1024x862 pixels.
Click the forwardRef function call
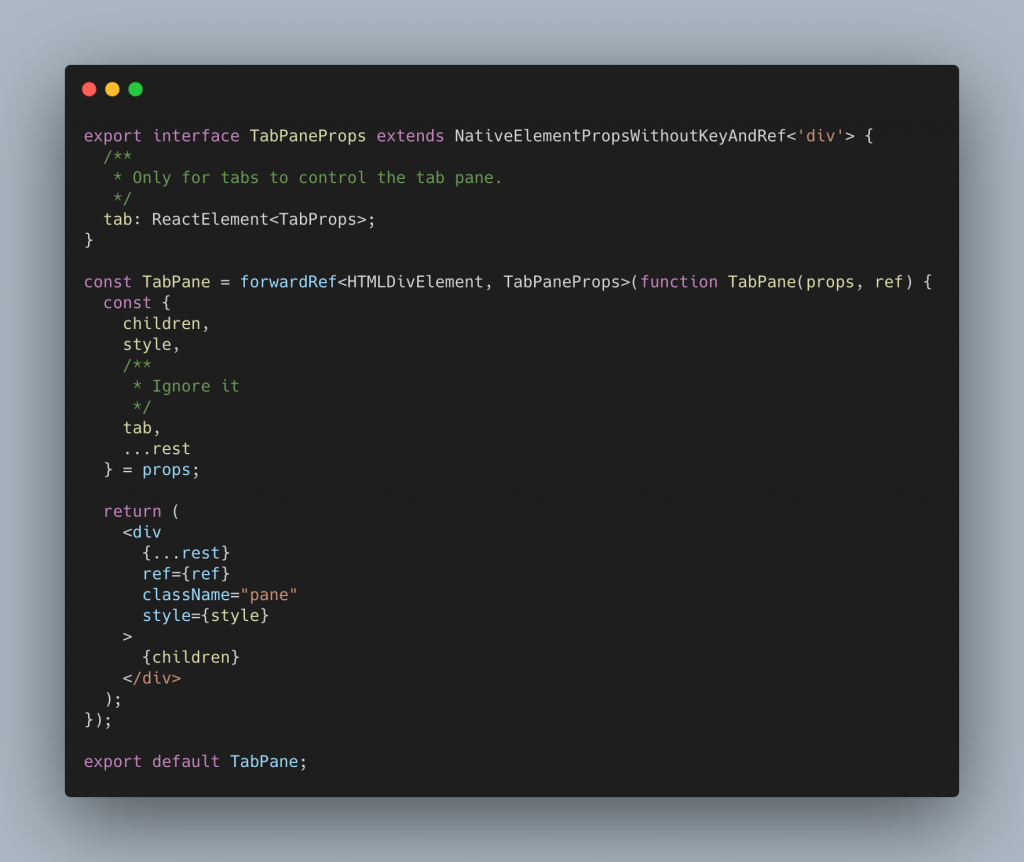point(288,282)
